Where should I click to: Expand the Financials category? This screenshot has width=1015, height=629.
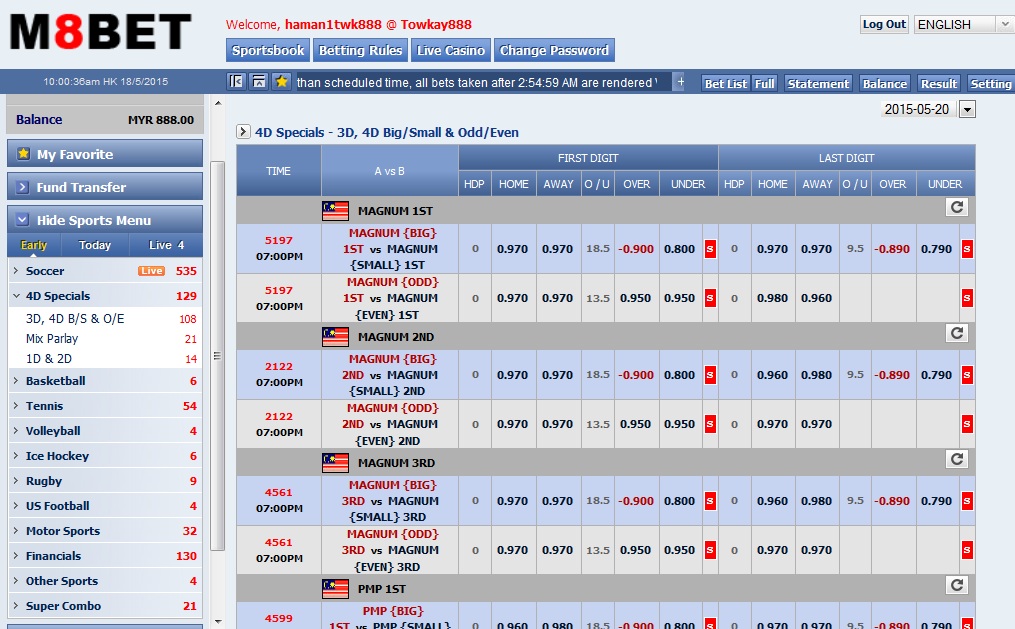pos(105,557)
